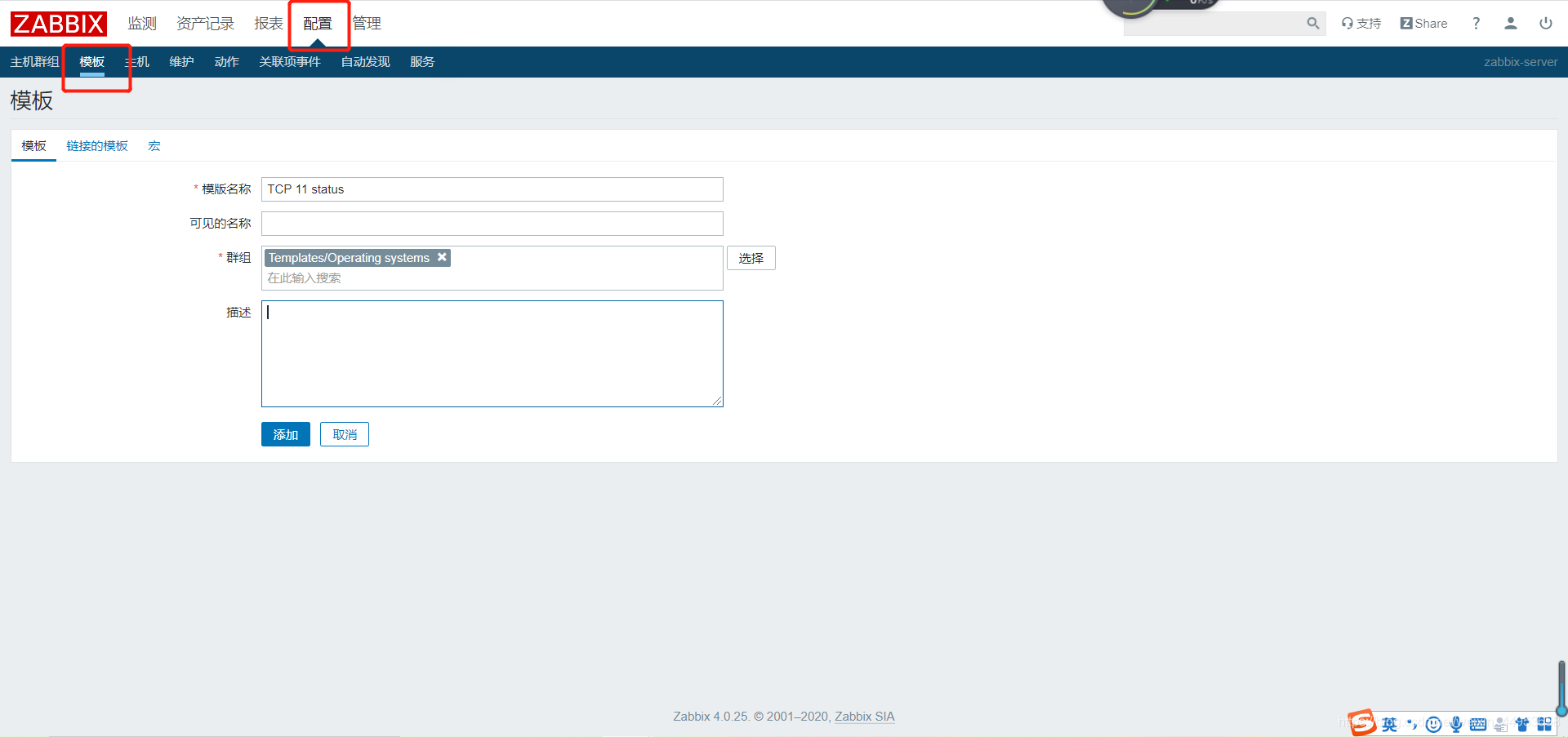
Task: Open Sogou emoji smiley icon
Action: pyautogui.click(x=1433, y=725)
